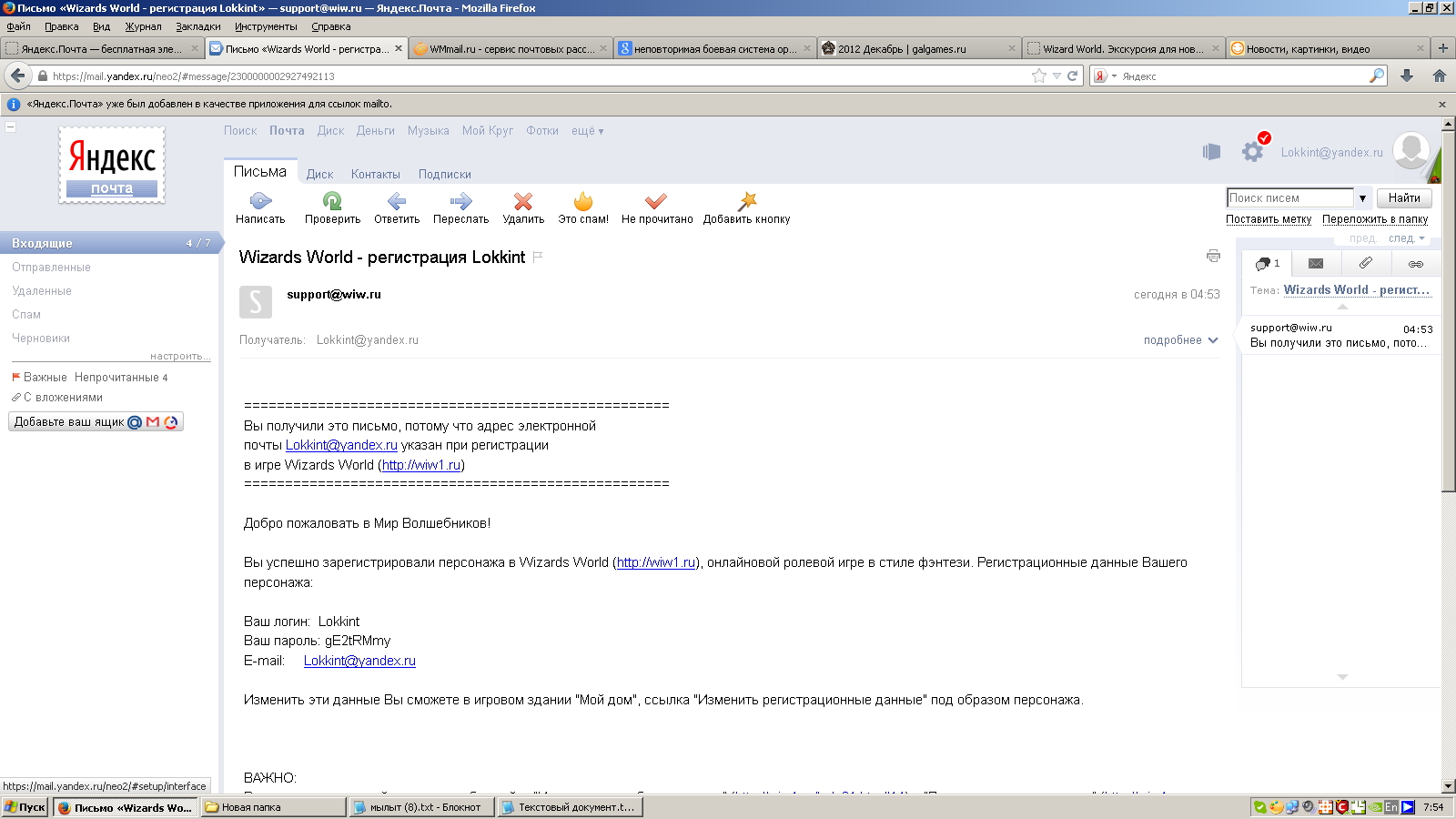Open Закладки menu

click(198, 26)
